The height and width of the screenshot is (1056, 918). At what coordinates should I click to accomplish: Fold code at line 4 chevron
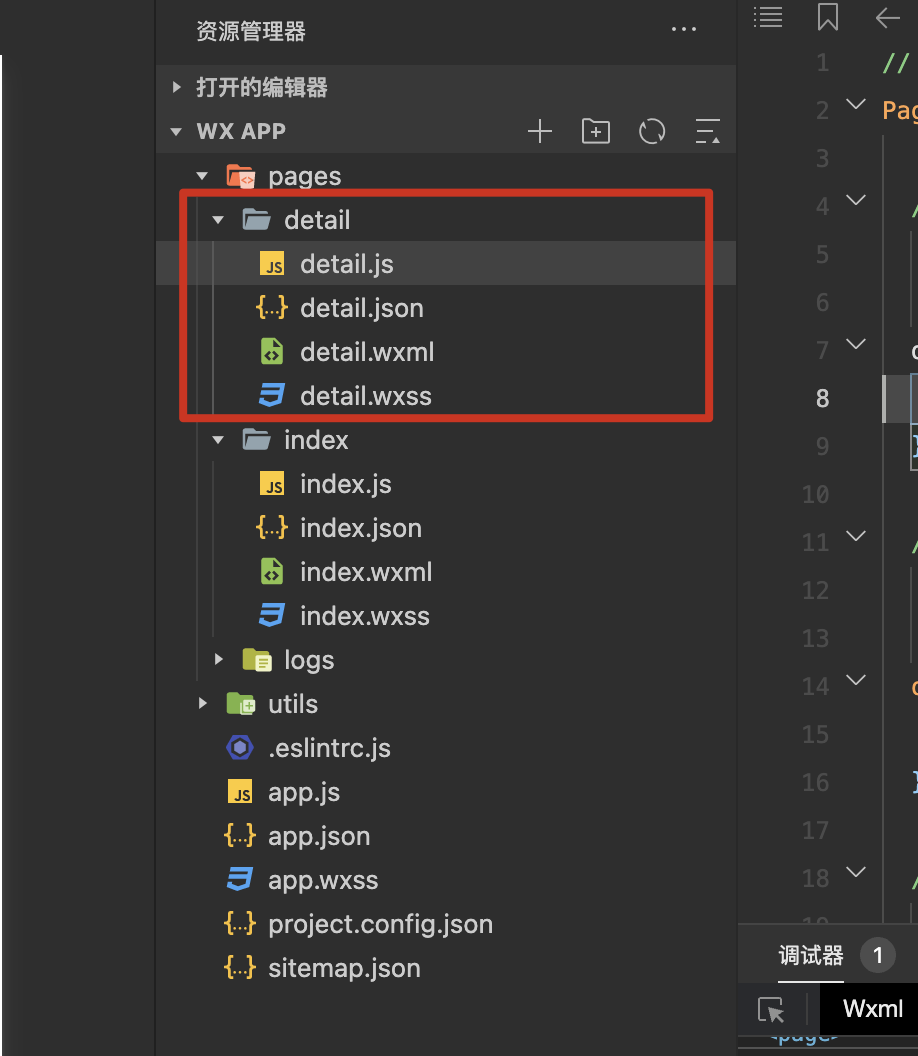point(856,200)
